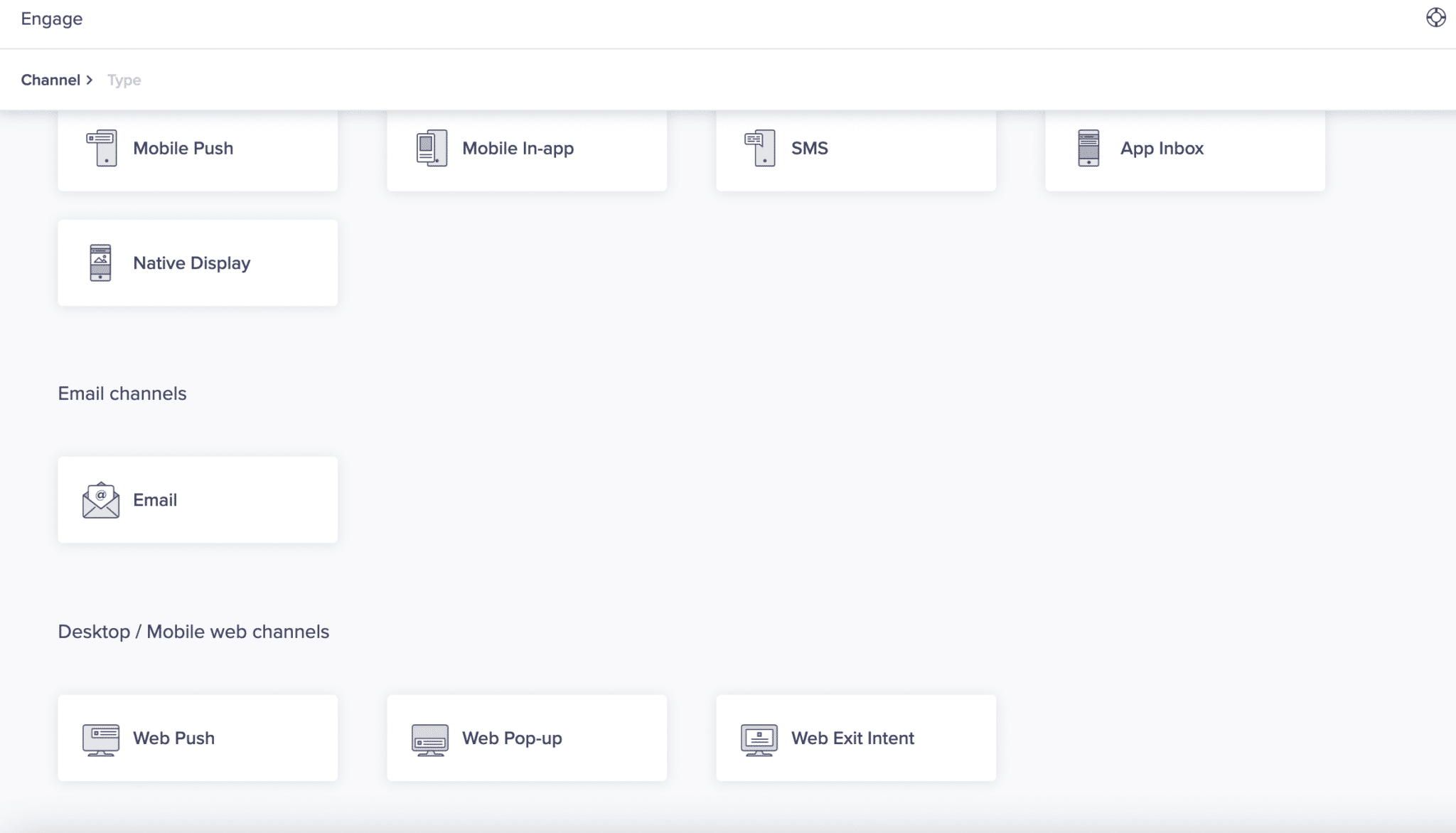Select the SMS chat bubble icon
This screenshot has width=1456, height=833.
click(x=759, y=148)
